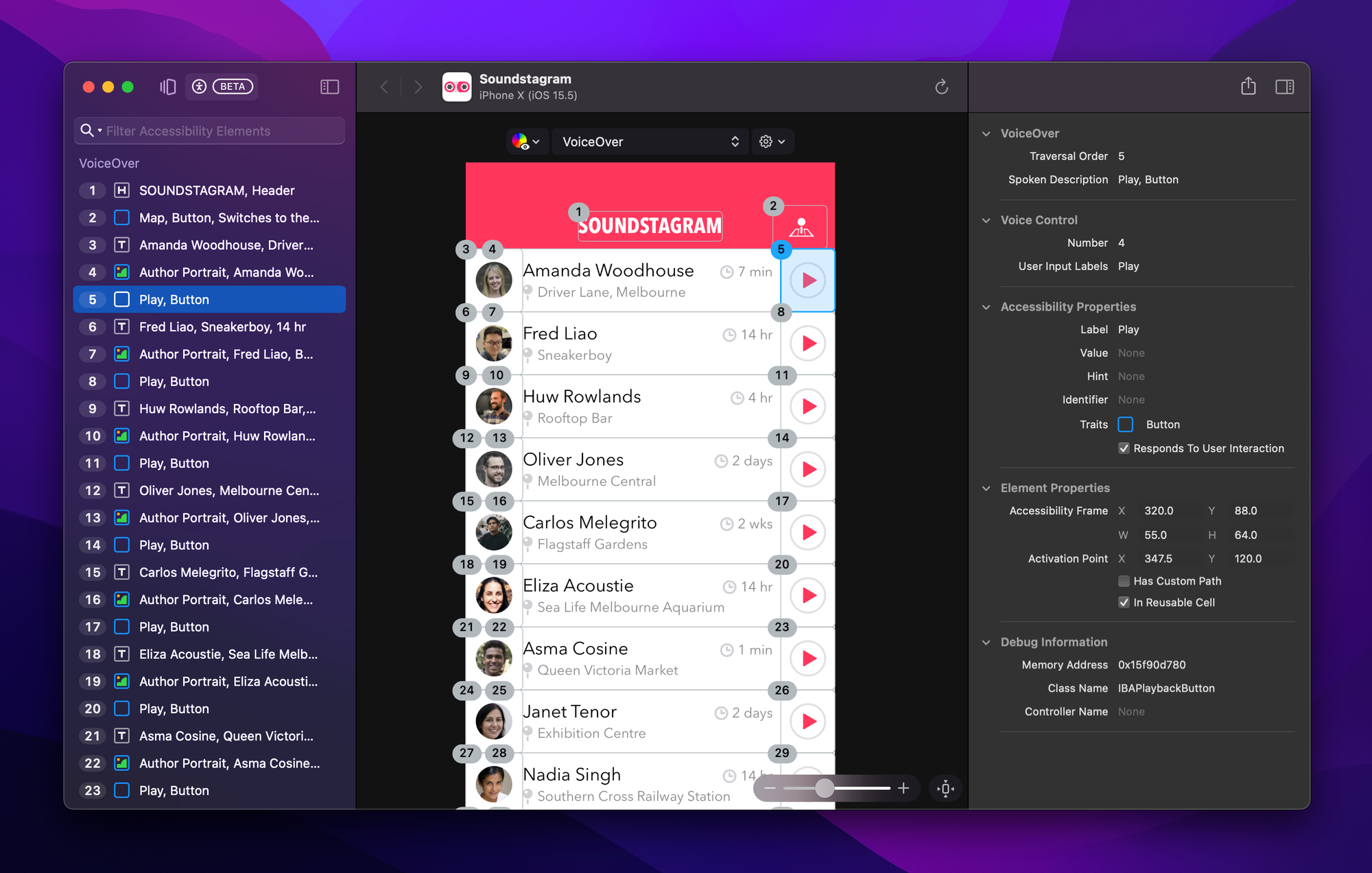Click the zoom slider knob
This screenshot has width=1372, height=873.
tap(825, 789)
